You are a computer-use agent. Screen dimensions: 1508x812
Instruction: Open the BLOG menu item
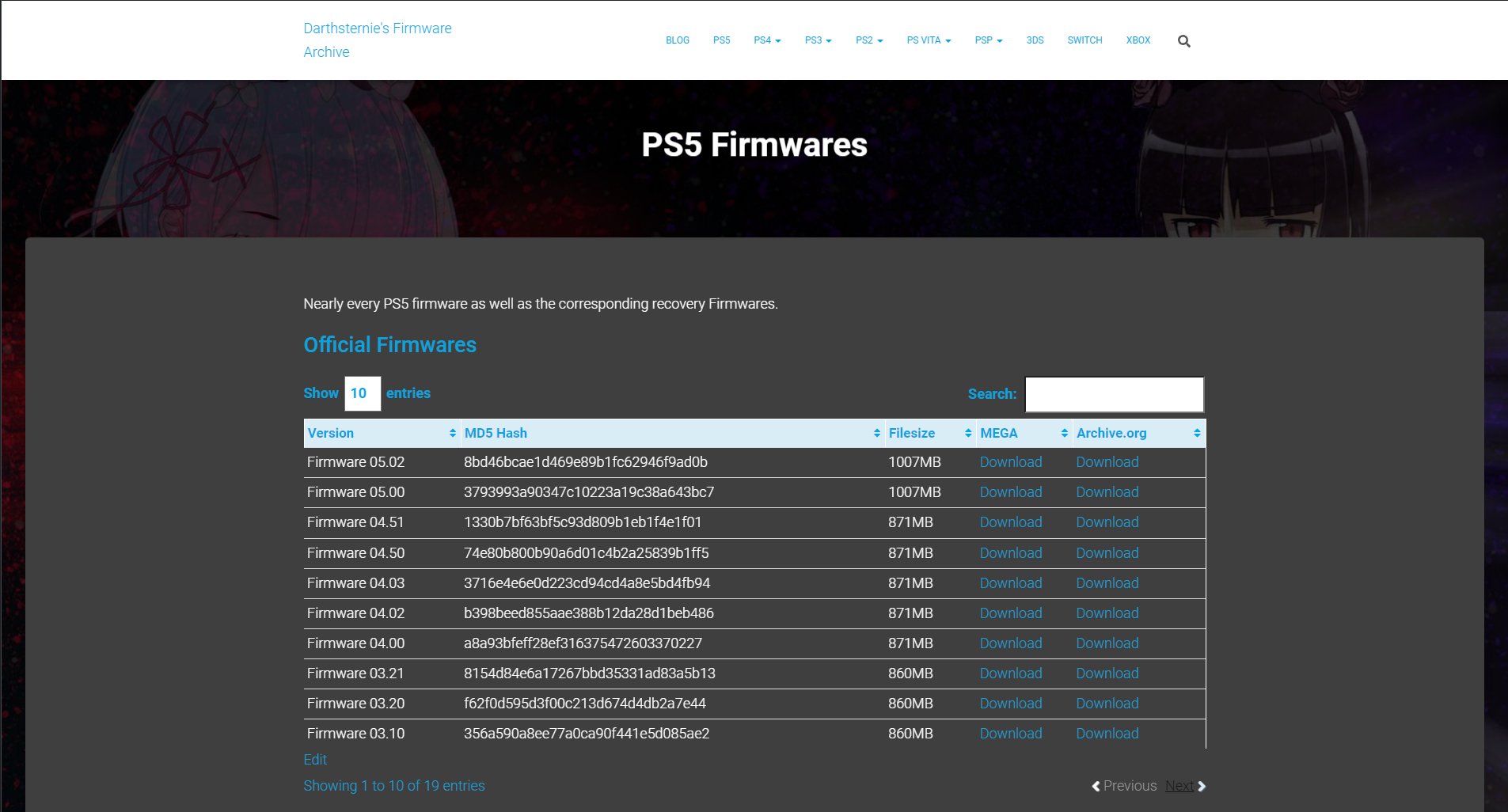coord(678,40)
